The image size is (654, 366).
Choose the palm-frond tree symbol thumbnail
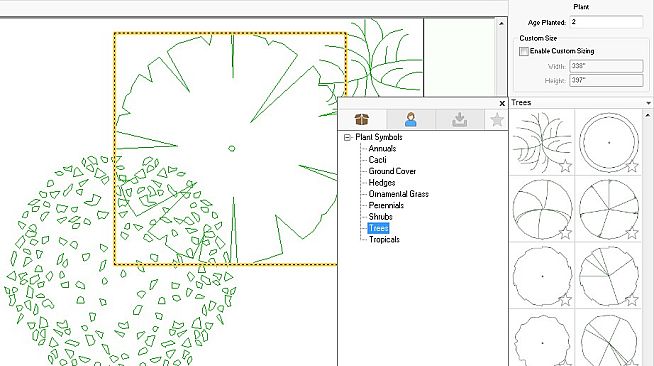tap(542, 142)
